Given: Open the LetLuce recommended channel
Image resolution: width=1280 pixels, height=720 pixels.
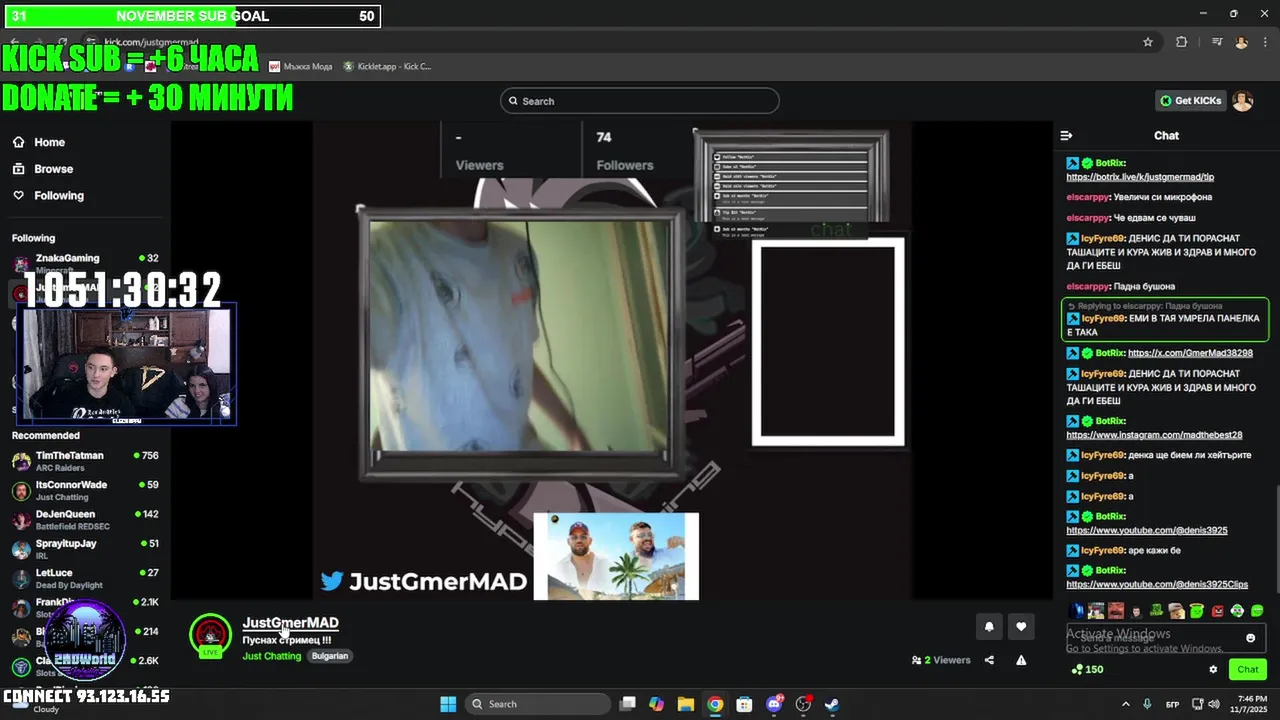Looking at the screenshot, I should [x=85, y=578].
